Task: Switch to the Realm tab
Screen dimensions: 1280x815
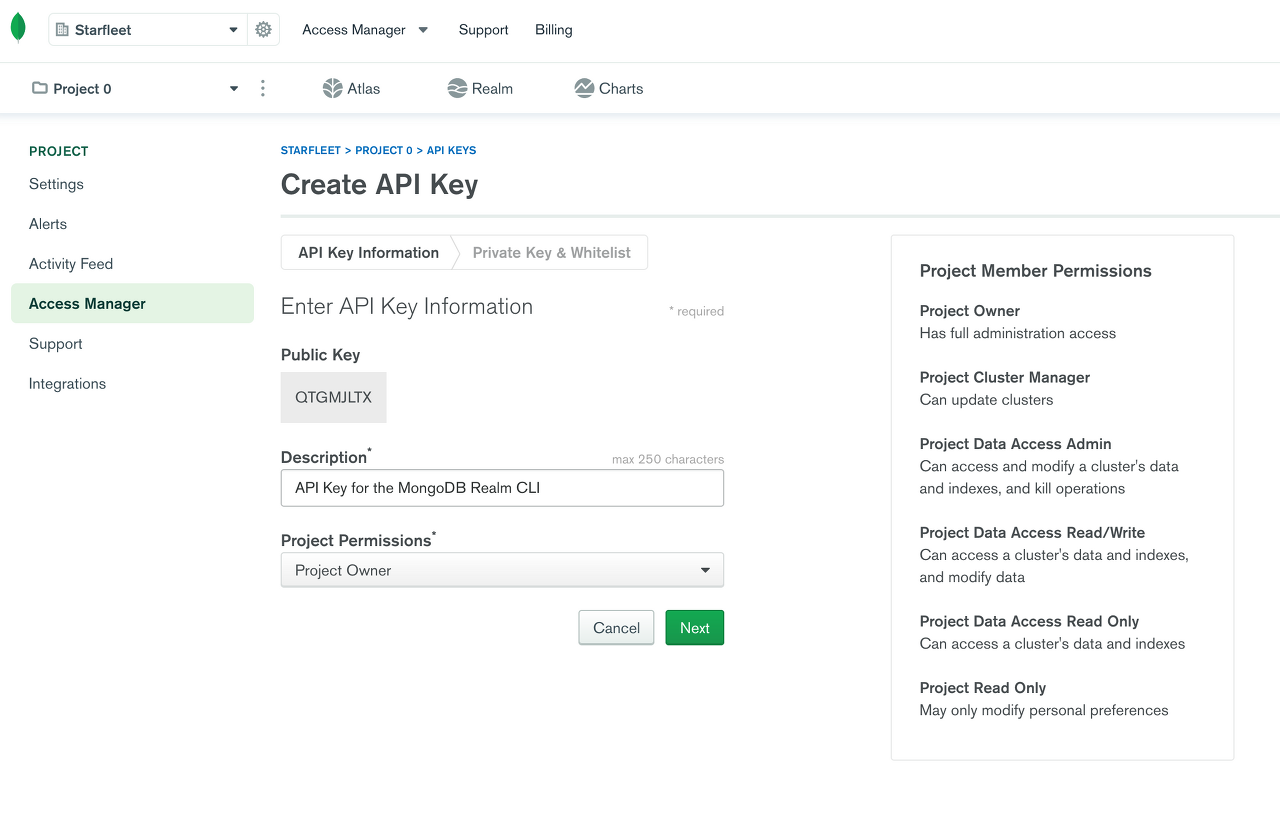Action: 480,88
